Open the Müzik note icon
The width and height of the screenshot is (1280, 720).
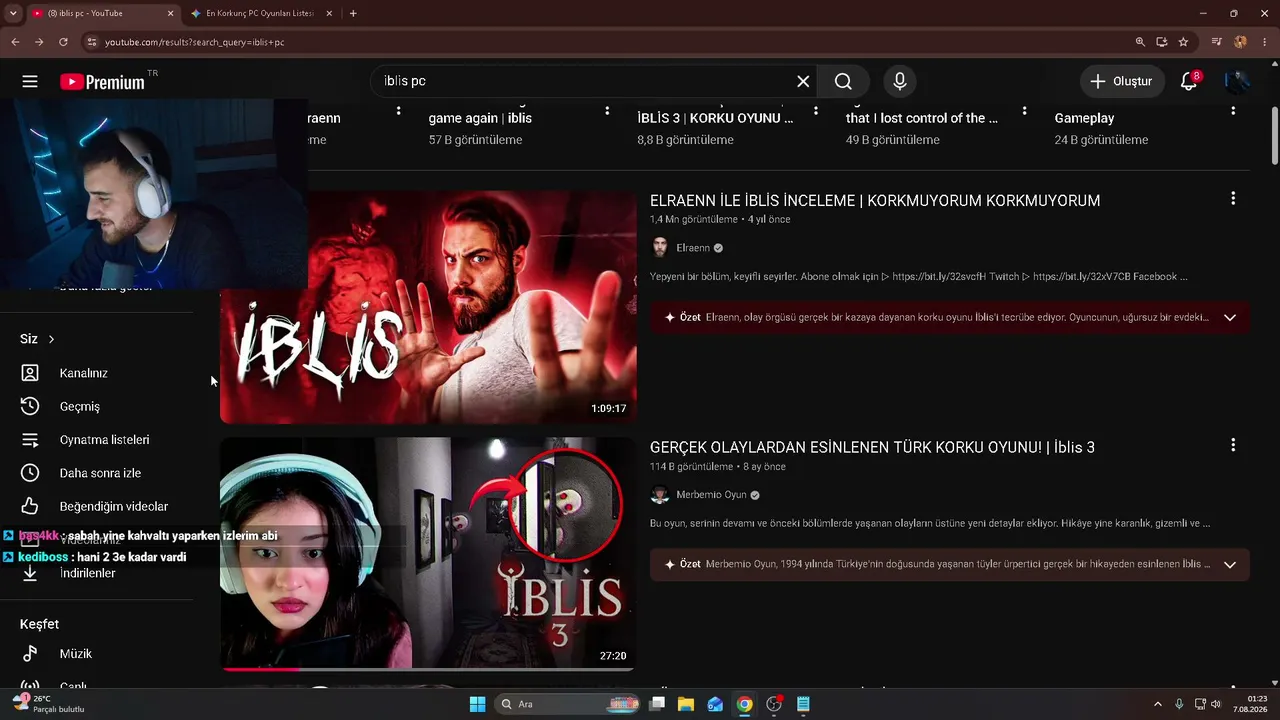point(30,654)
